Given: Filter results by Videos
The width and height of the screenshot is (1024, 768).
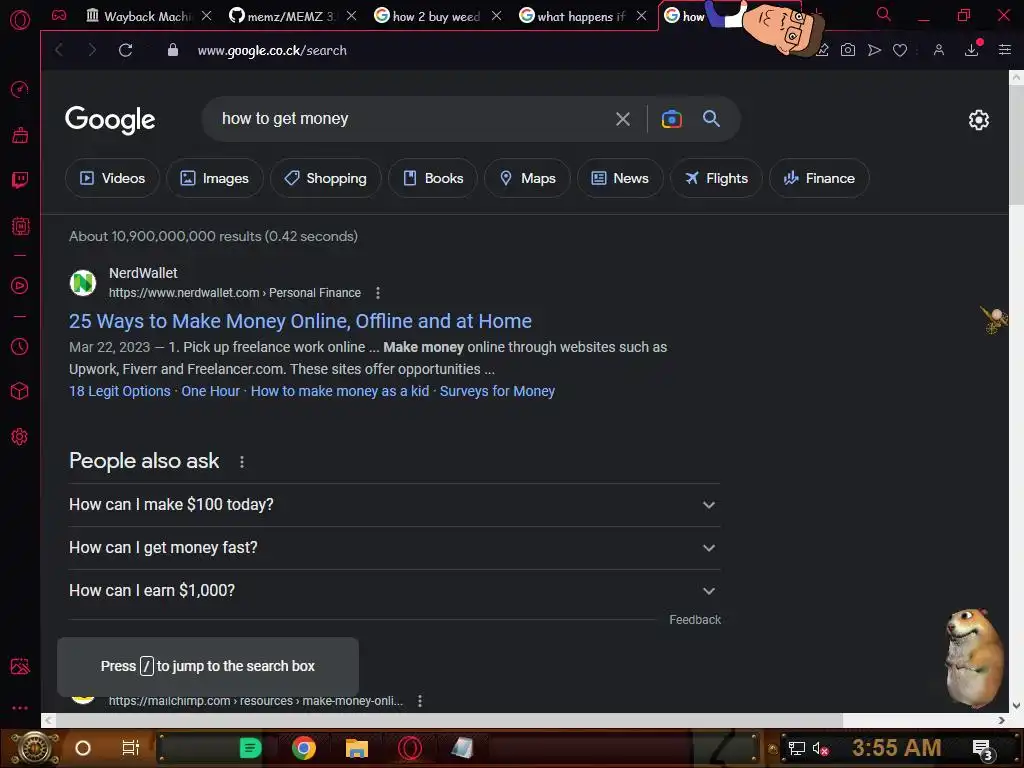Looking at the screenshot, I should pos(112,178).
